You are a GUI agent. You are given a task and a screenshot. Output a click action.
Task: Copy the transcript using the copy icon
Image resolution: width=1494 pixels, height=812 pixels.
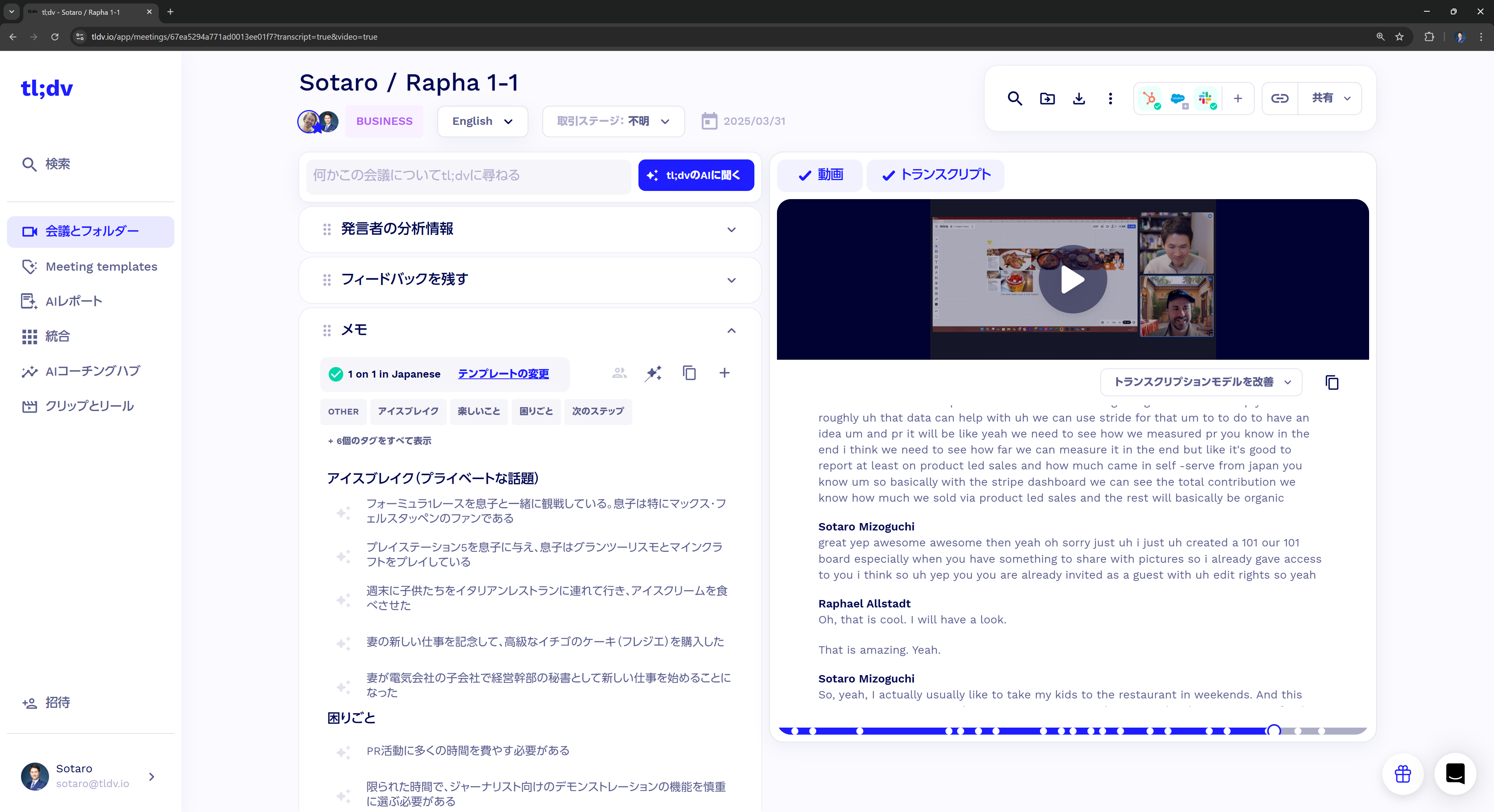(1332, 383)
